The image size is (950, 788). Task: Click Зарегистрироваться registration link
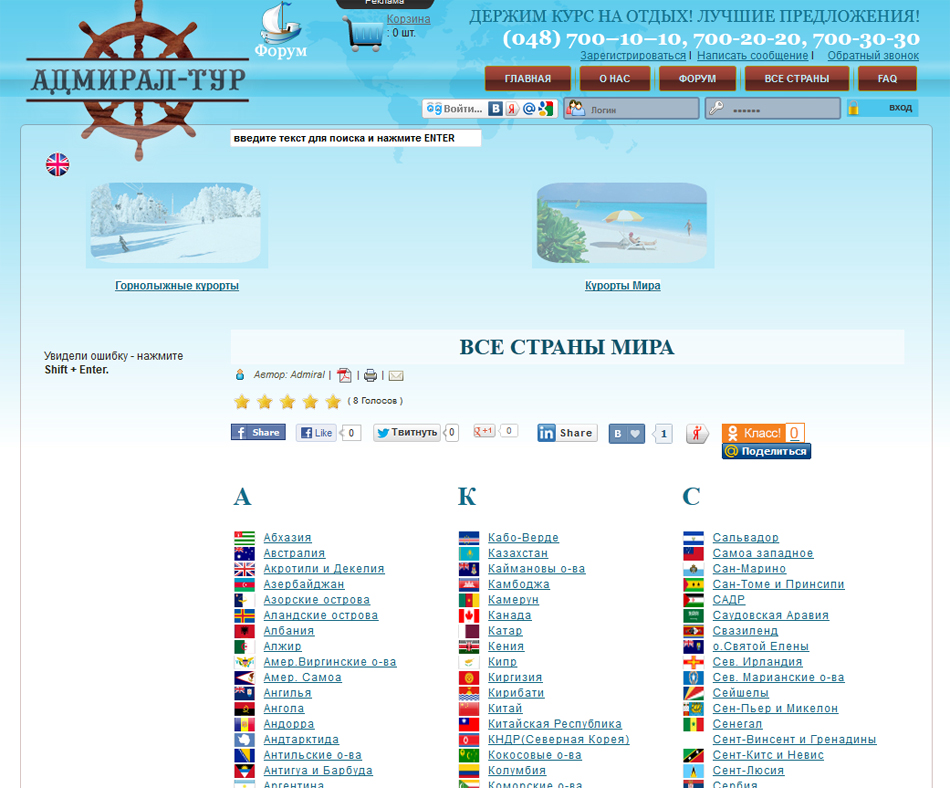[x=633, y=56]
